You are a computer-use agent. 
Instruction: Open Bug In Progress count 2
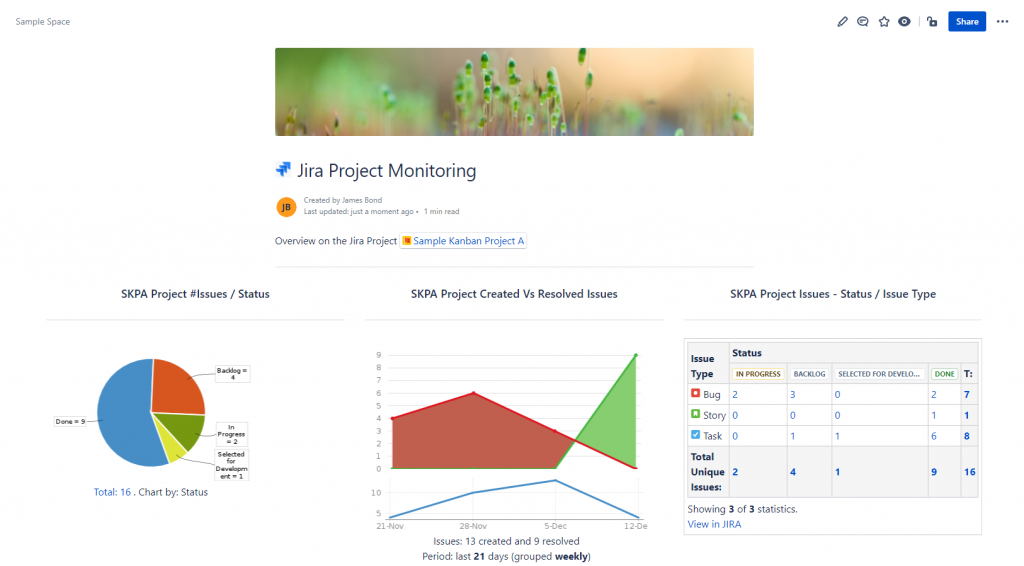(x=735, y=394)
